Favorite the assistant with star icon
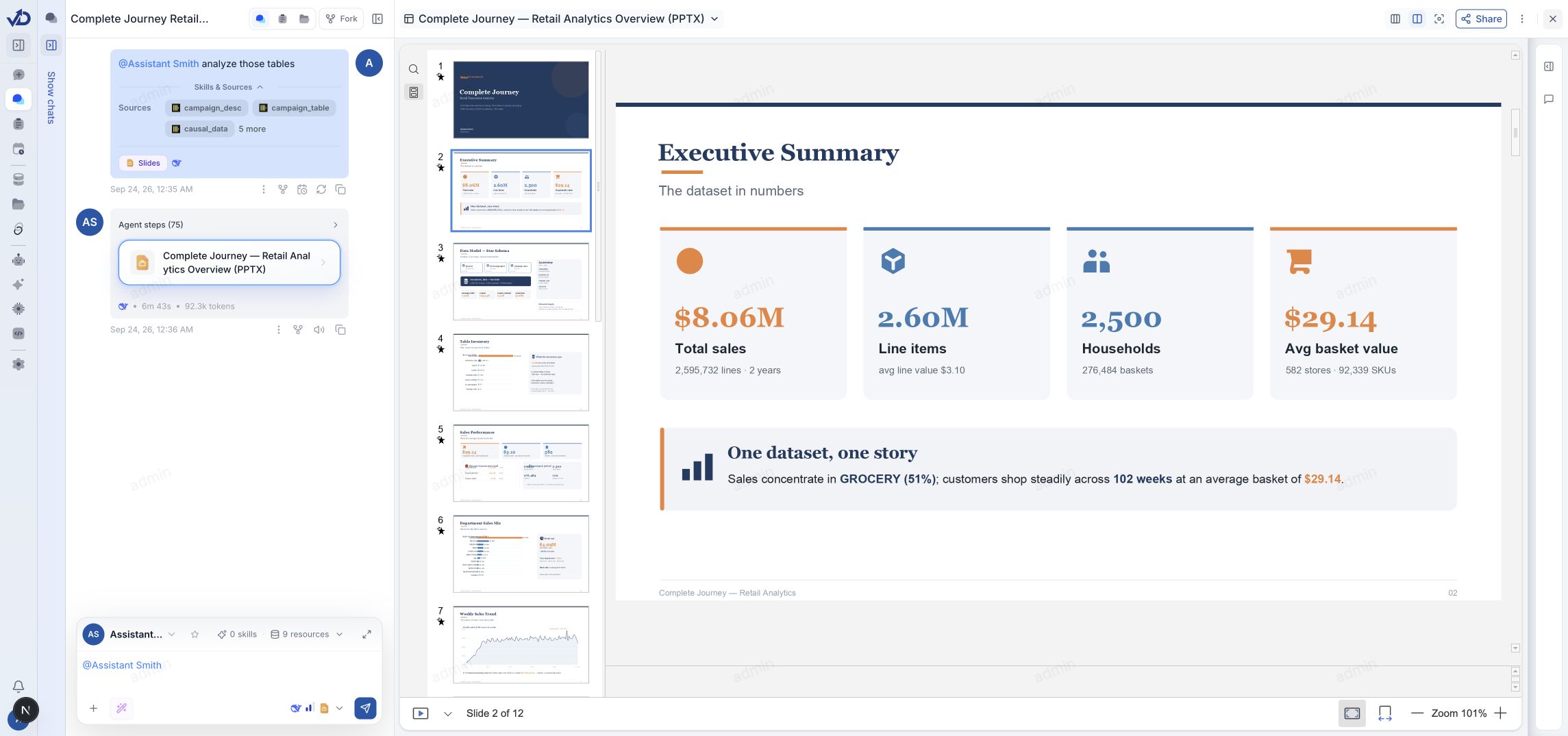Screen dimensions: 1568x736 click(195, 634)
